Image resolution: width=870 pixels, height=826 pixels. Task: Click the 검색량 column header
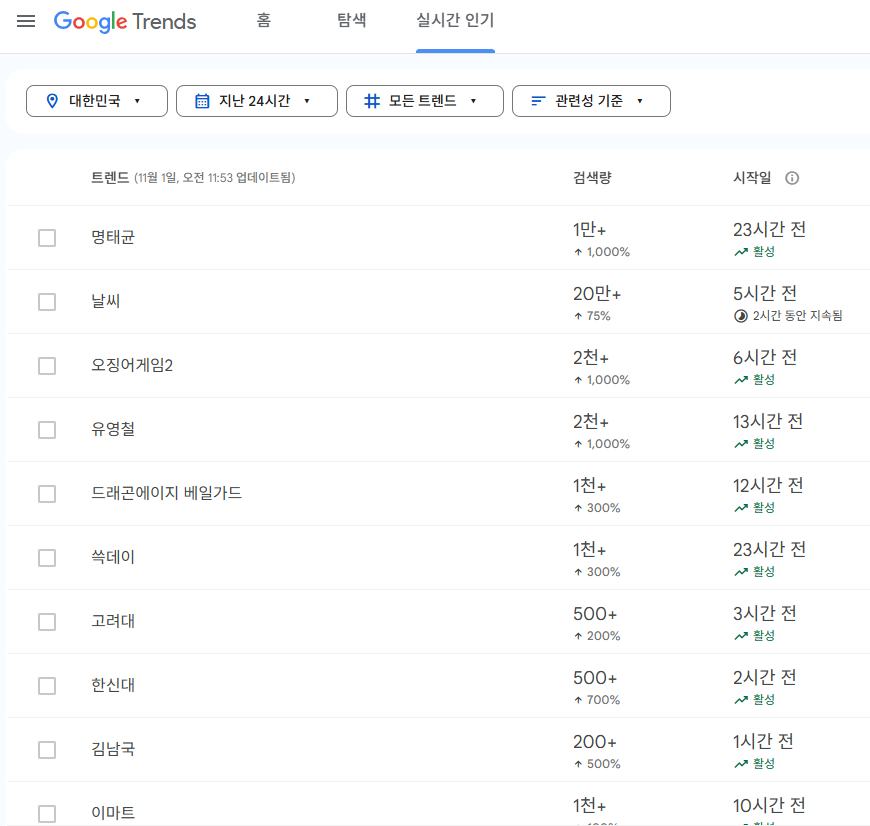pyautogui.click(x=592, y=178)
